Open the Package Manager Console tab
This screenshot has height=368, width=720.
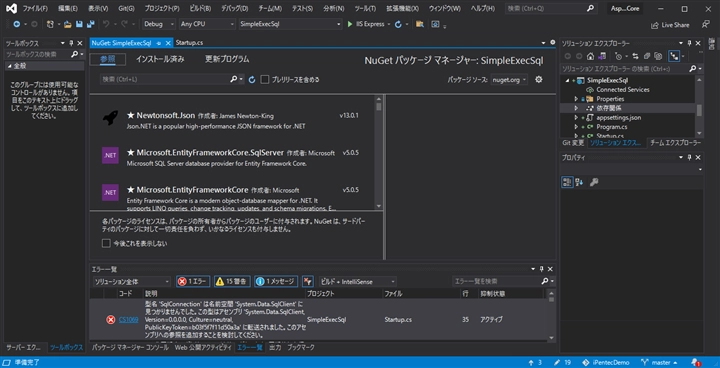tap(130, 347)
